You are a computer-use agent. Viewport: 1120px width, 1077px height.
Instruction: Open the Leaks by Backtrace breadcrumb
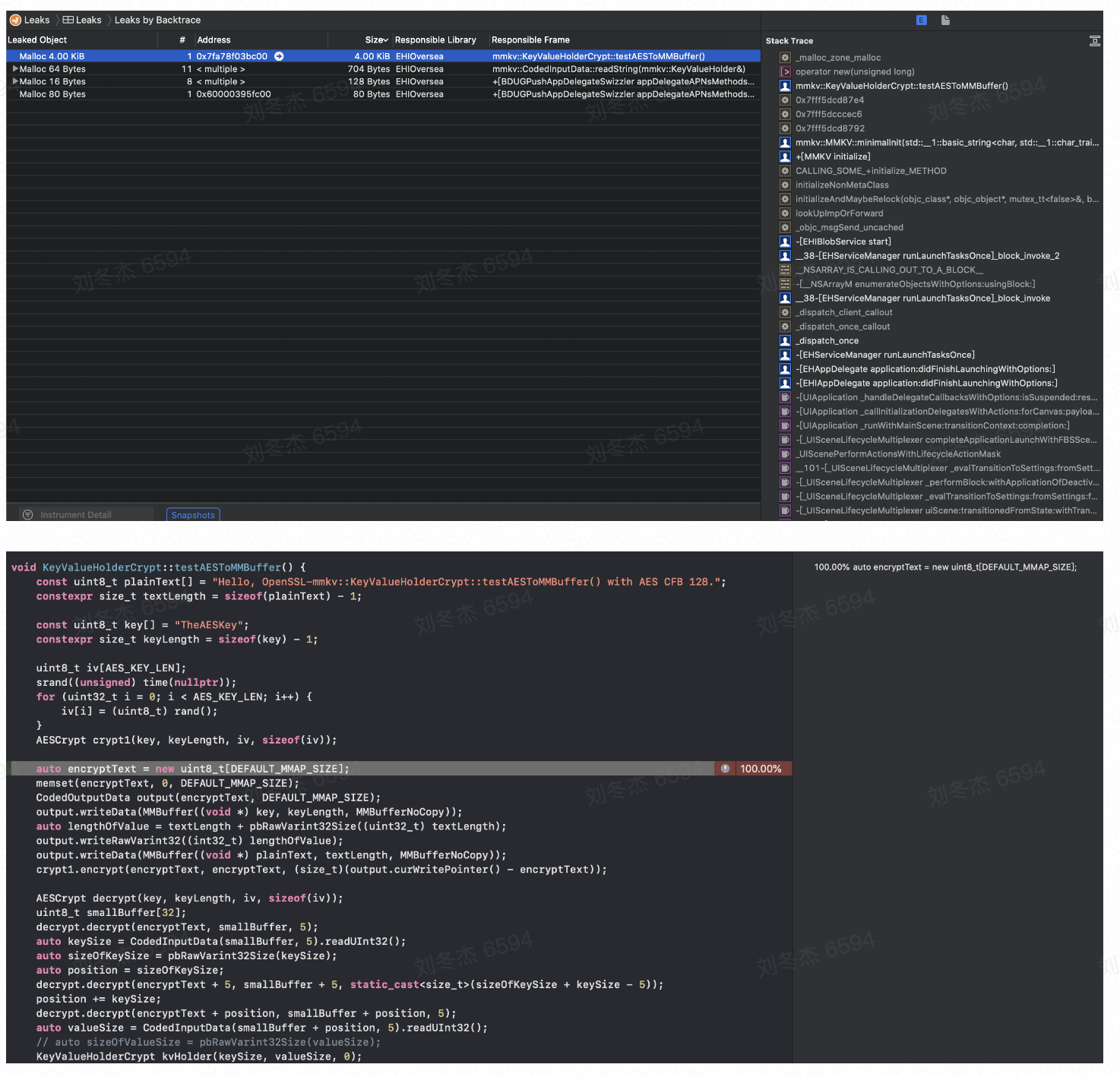click(157, 21)
